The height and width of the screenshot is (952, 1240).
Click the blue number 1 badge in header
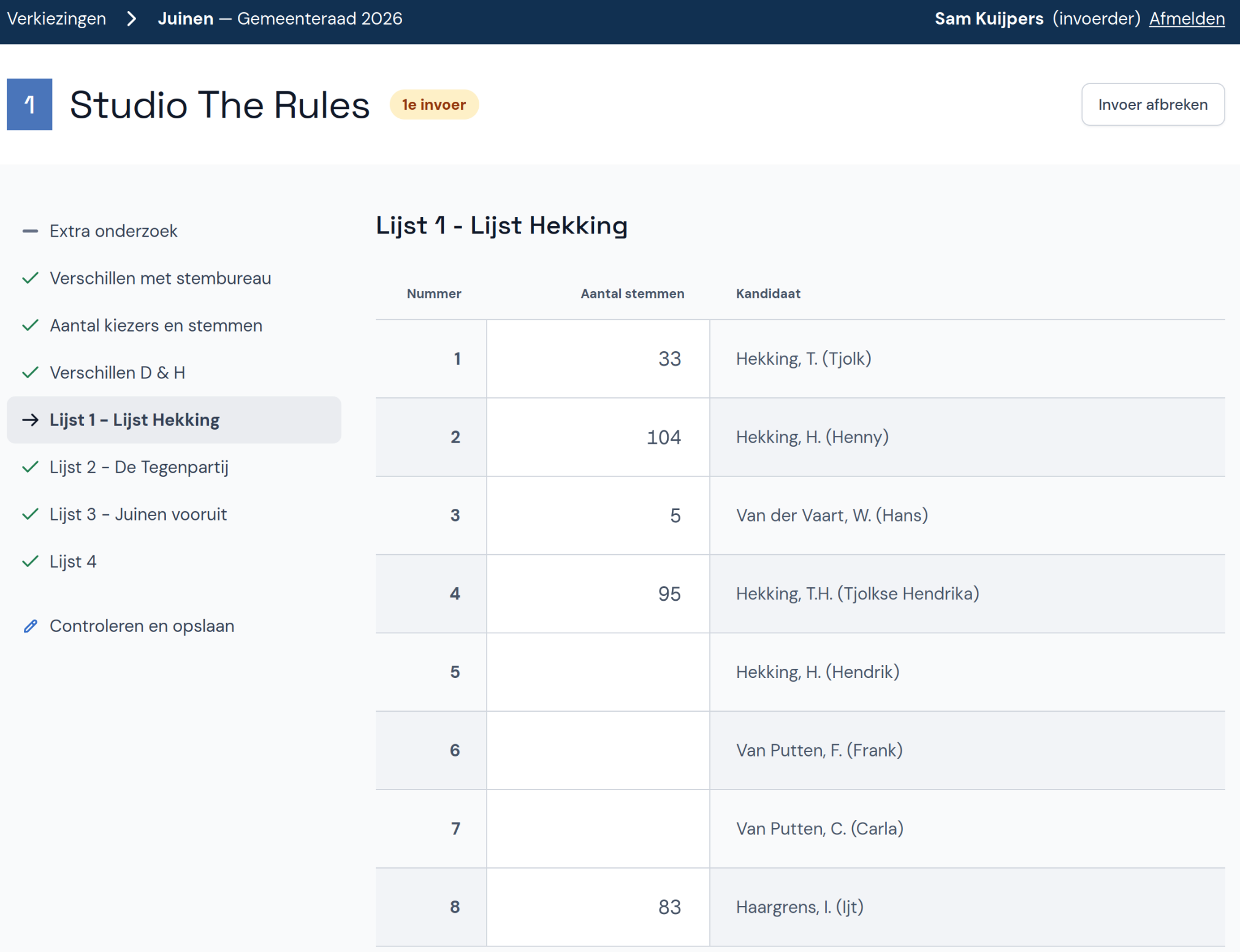(x=29, y=104)
